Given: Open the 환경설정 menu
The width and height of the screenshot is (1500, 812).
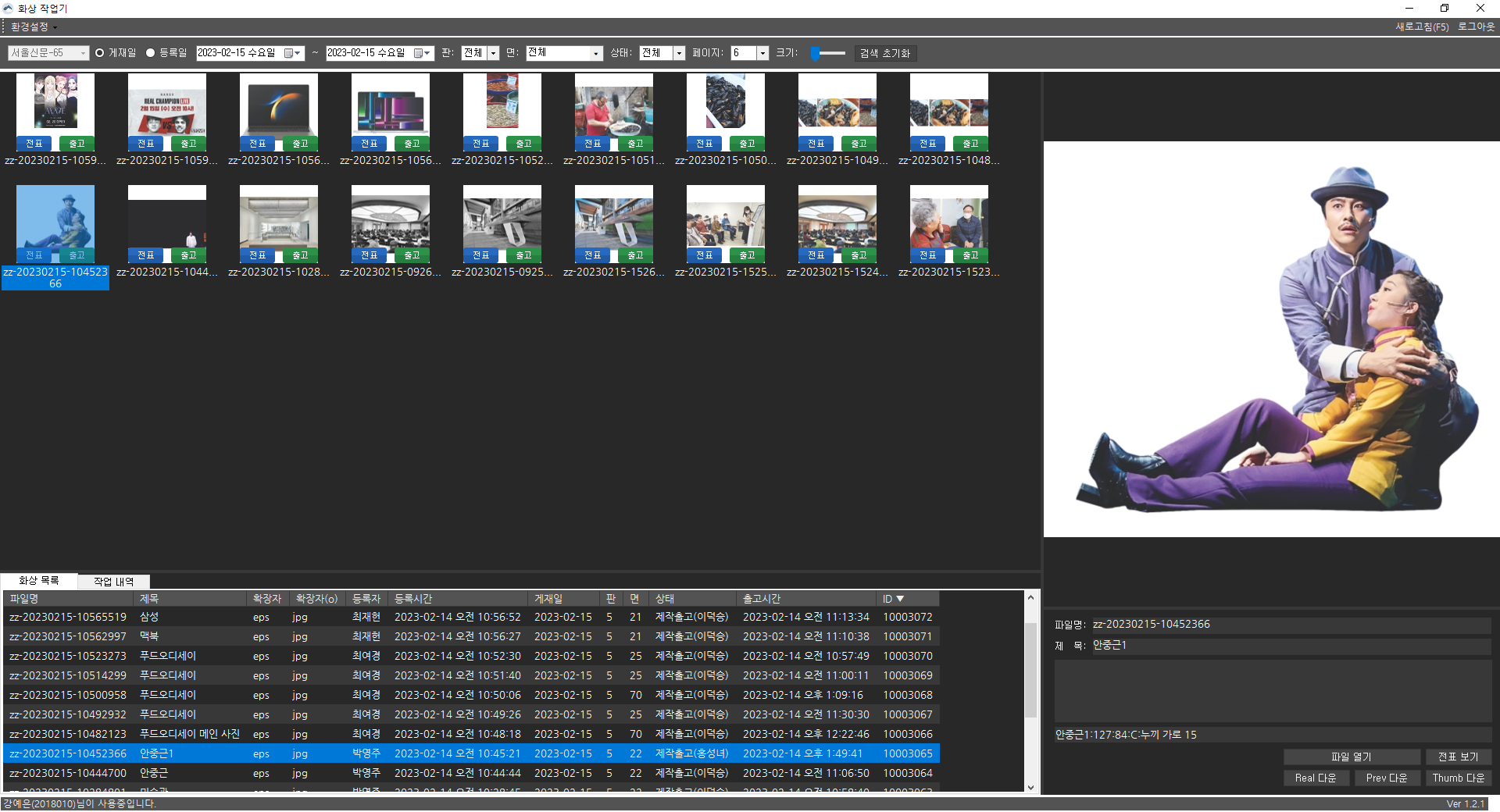Looking at the screenshot, I should [x=31, y=27].
